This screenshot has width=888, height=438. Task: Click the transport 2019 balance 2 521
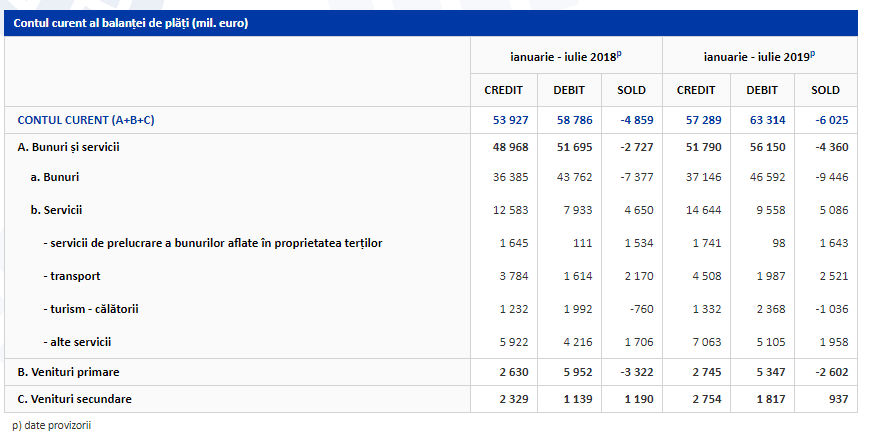click(834, 277)
